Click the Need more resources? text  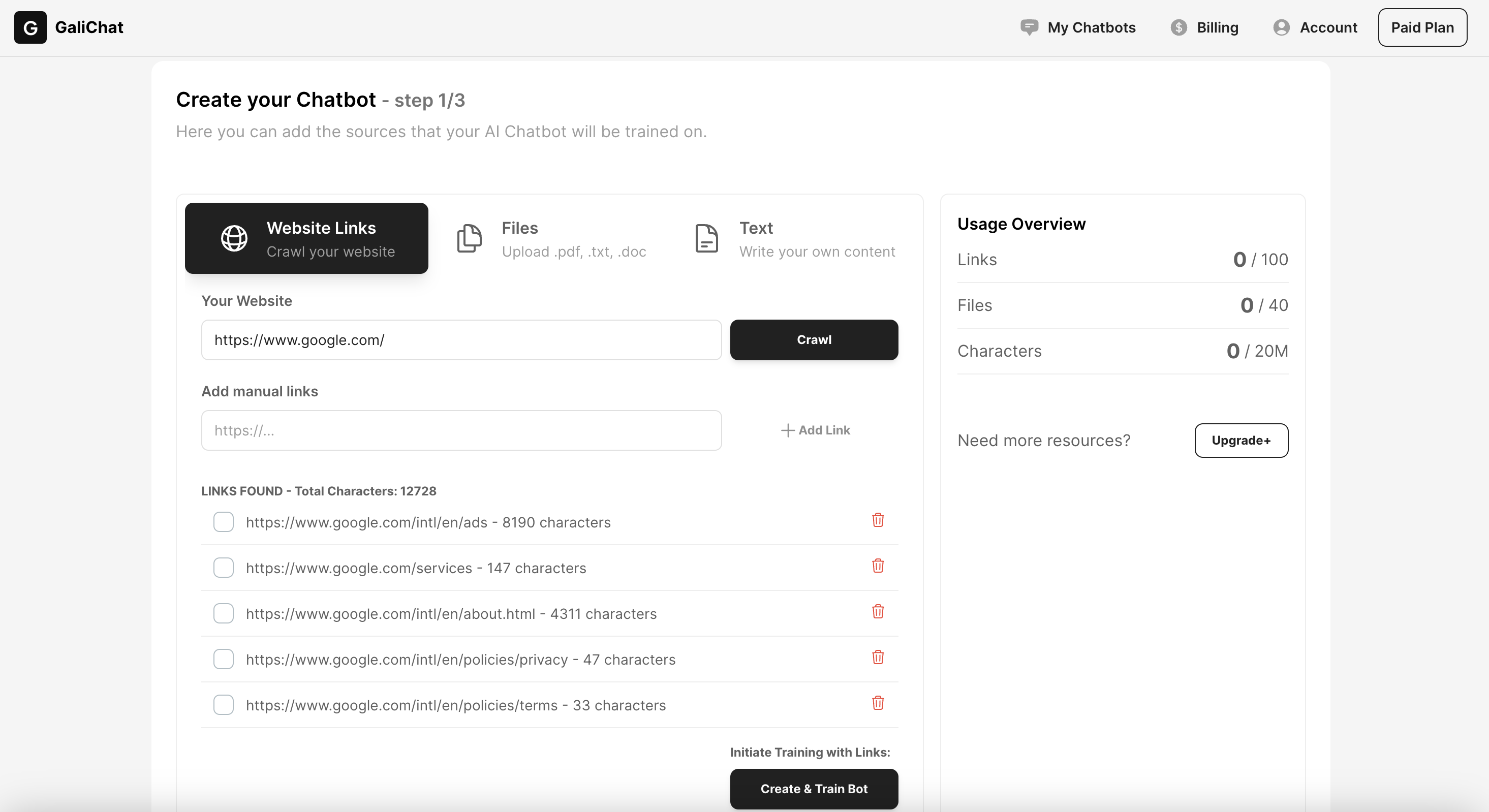click(1044, 441)
